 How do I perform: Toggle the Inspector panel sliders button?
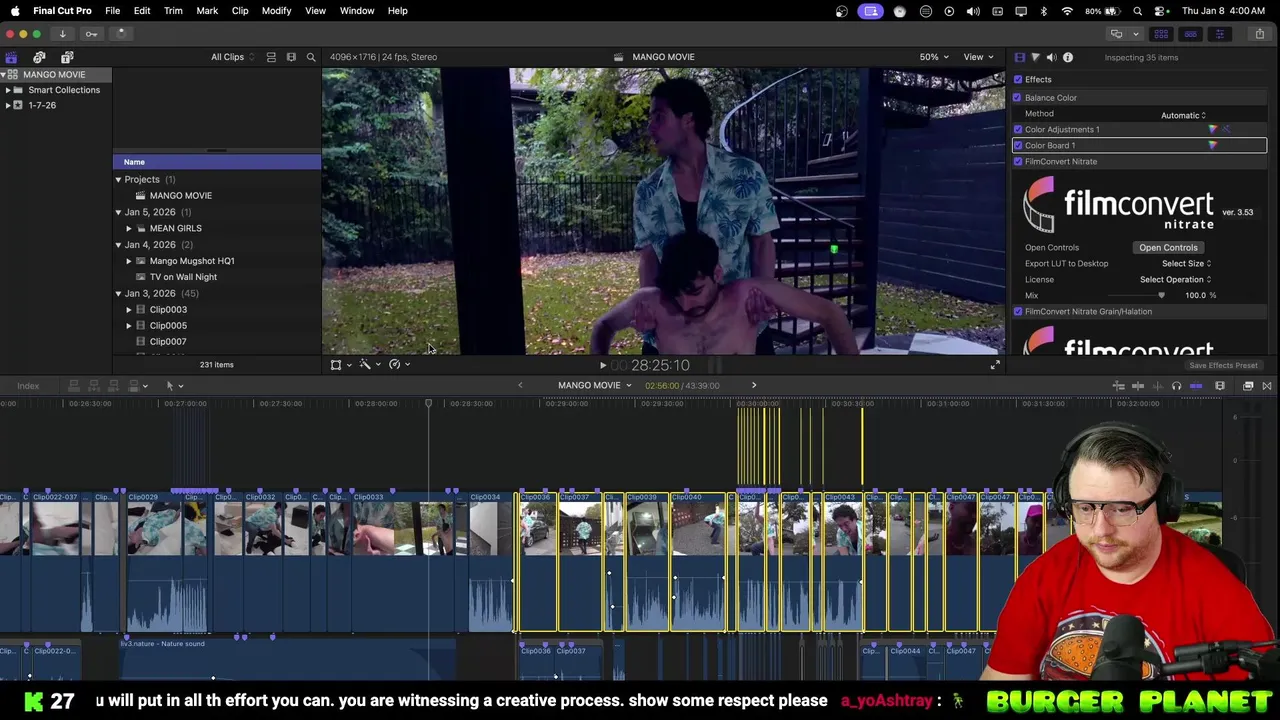pyautogui.click(x=1219, y=33)
